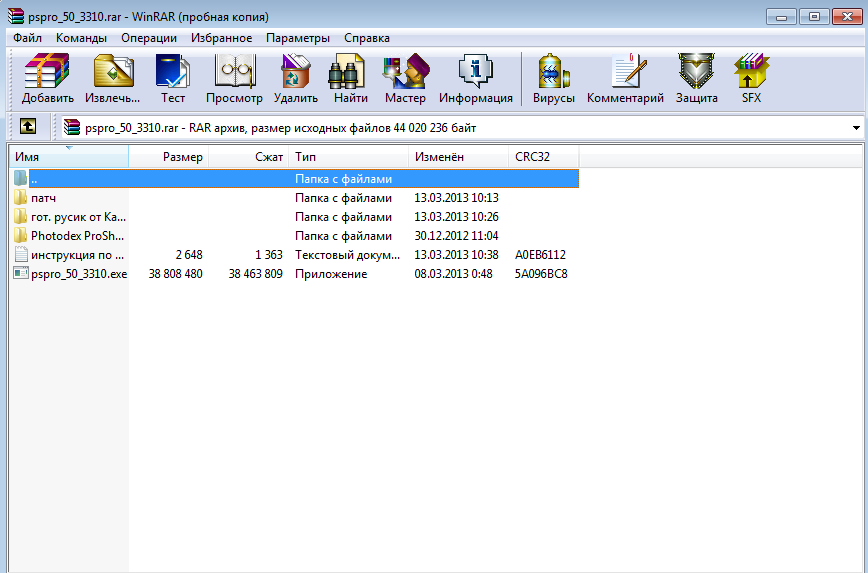Open the Избранное menu
The image size is (868, 573).
coord(221,38)
